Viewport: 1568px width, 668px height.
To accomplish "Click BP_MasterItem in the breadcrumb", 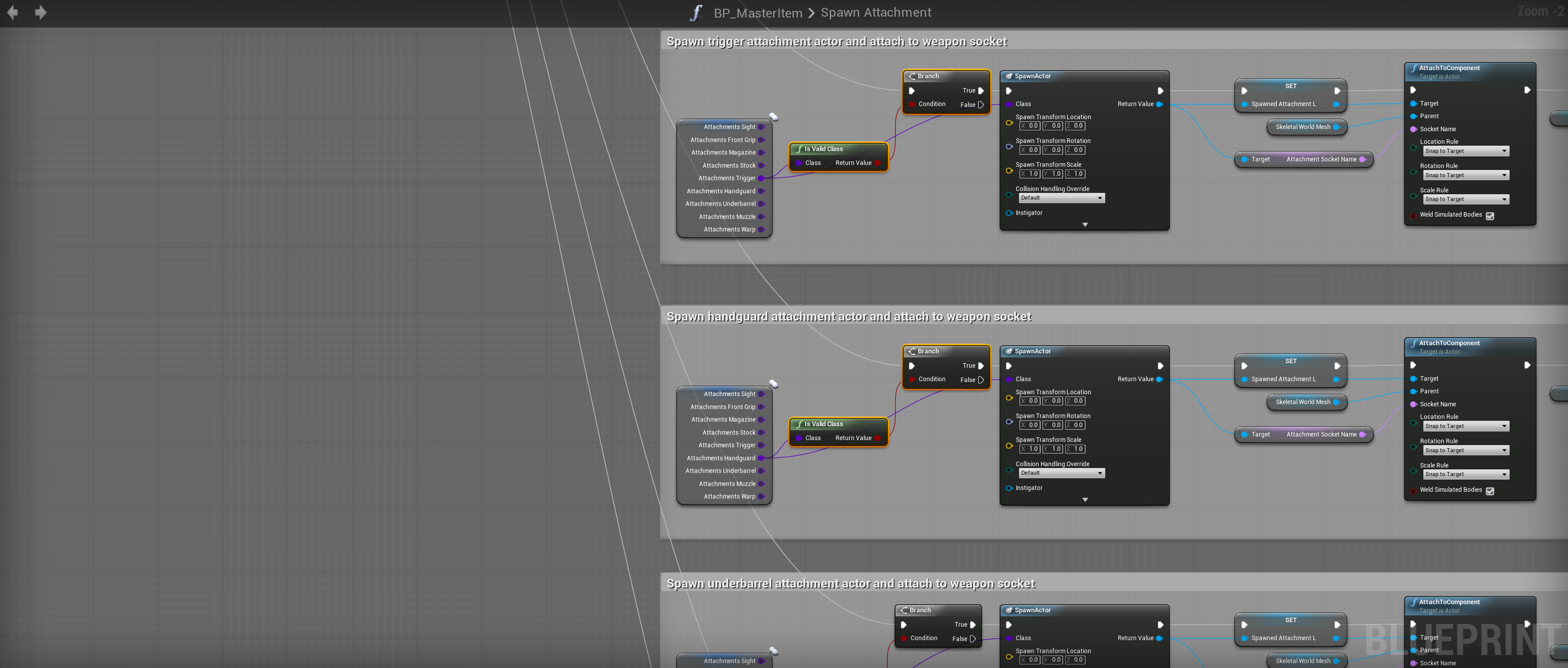I will (x=758, y=13).
